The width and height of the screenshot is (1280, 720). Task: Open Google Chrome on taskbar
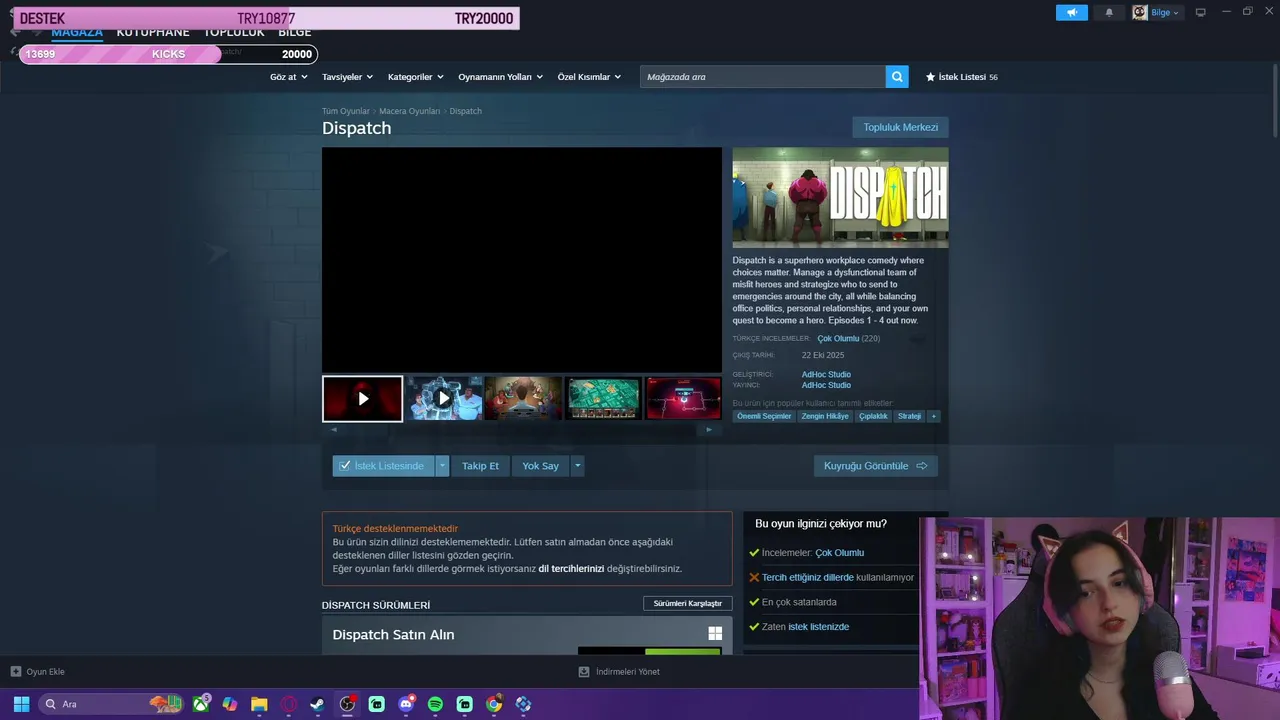click(x=494, y=704)
